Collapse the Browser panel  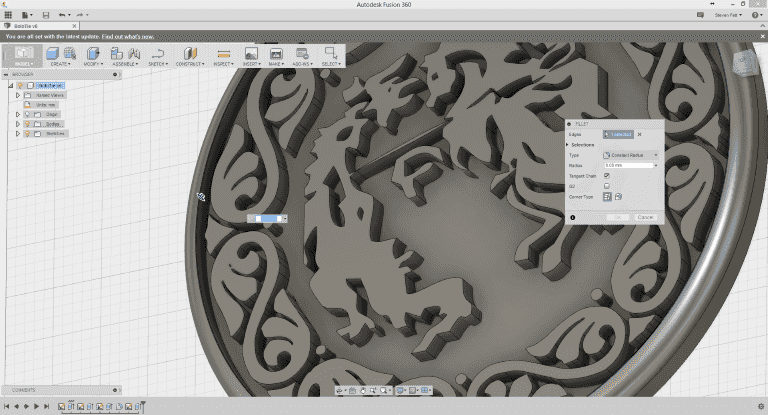point(6,74)
